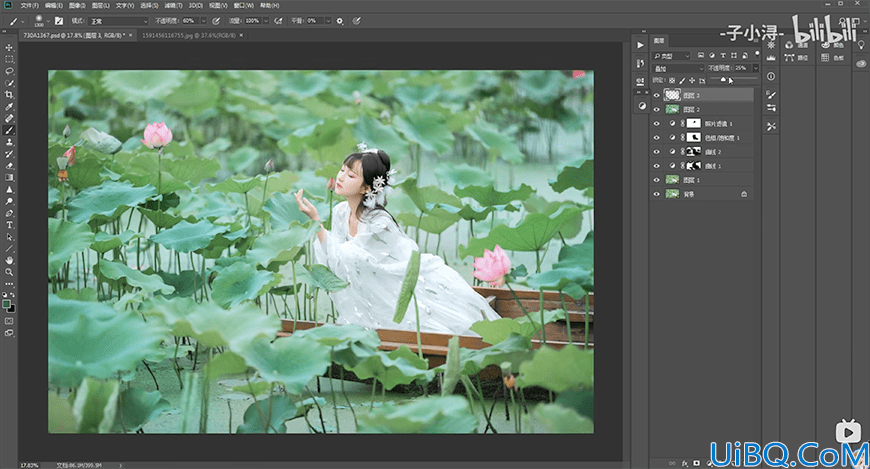The height and width of the screenshot is (469, 870).
Task: Open the Info panel icon
Action: 771,76
